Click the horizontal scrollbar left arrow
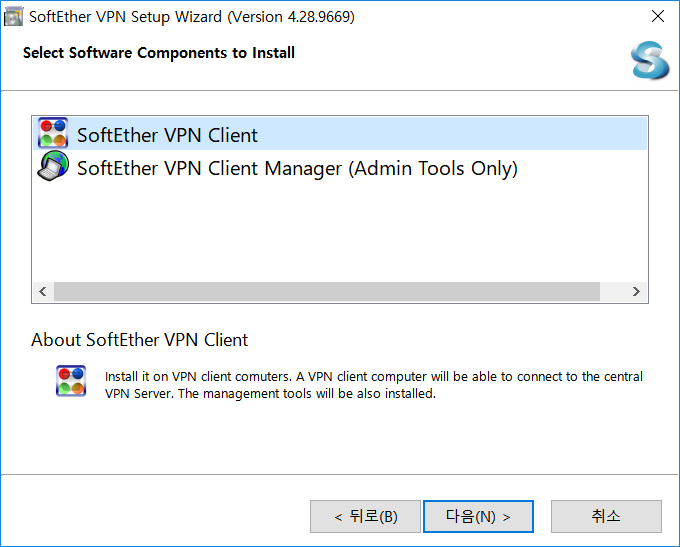This screenshot has height=547, width=680. (x=43, y=292)
